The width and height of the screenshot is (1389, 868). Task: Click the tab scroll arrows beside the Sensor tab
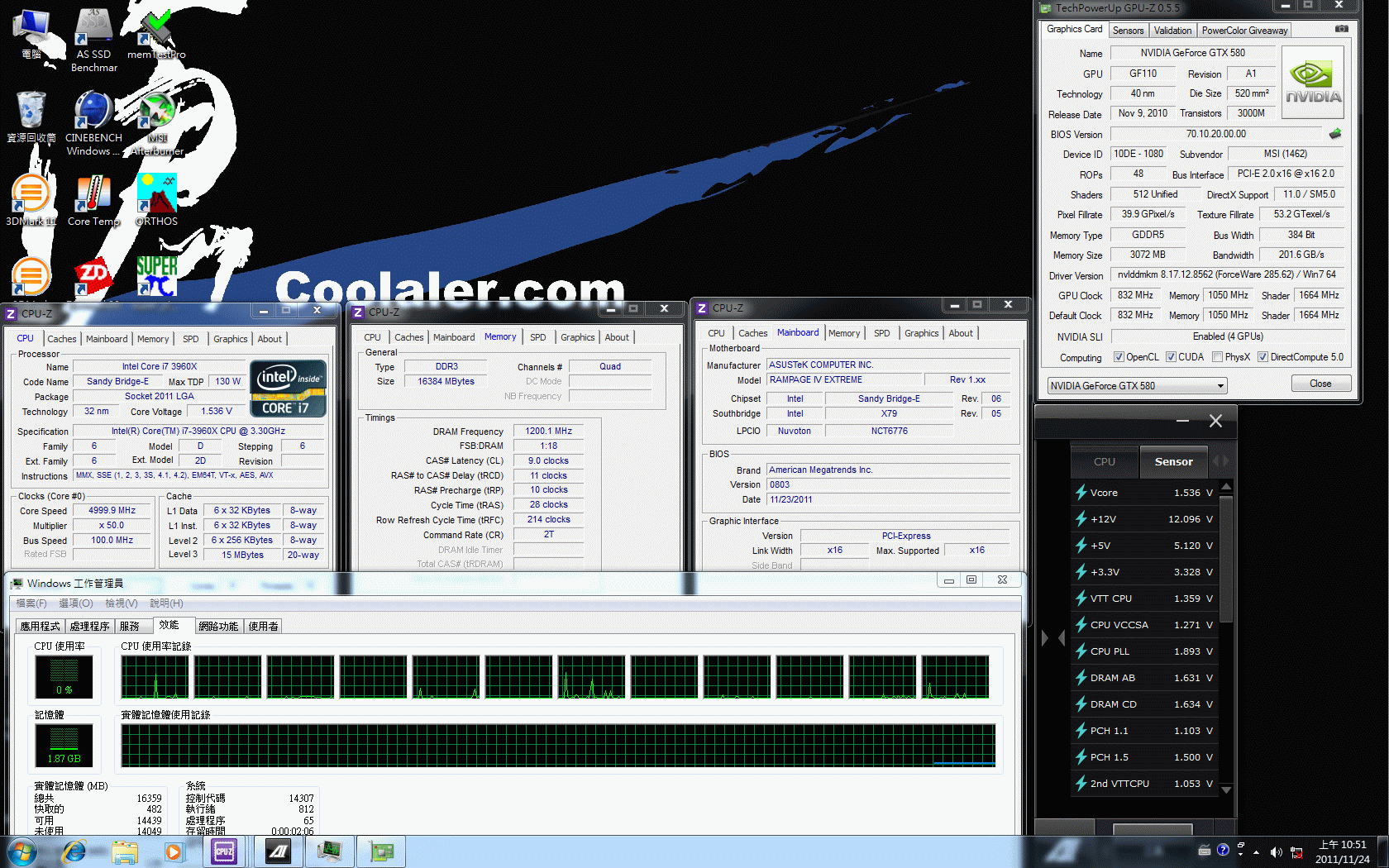pos(1220,461)
